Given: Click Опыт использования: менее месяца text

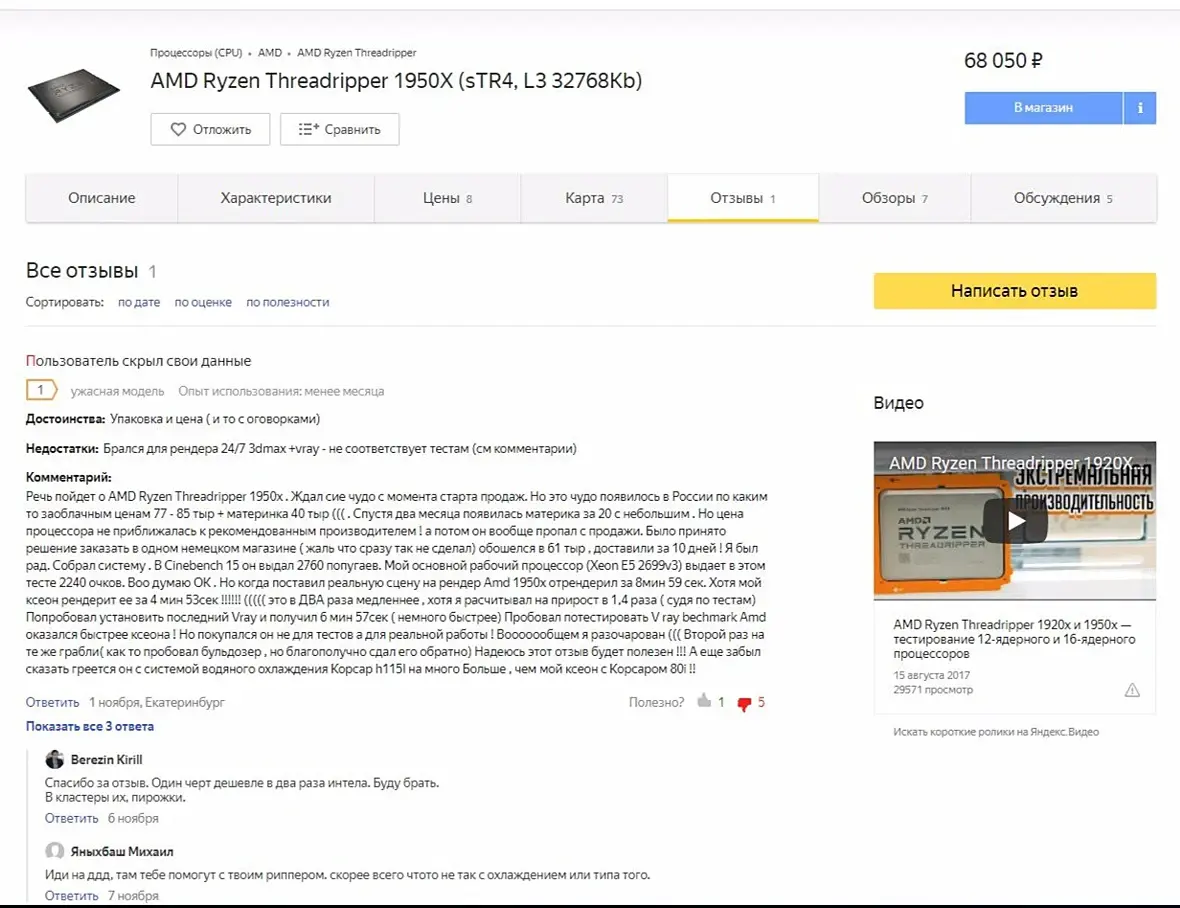Looking at the screenshot, I should coord(281,391).
